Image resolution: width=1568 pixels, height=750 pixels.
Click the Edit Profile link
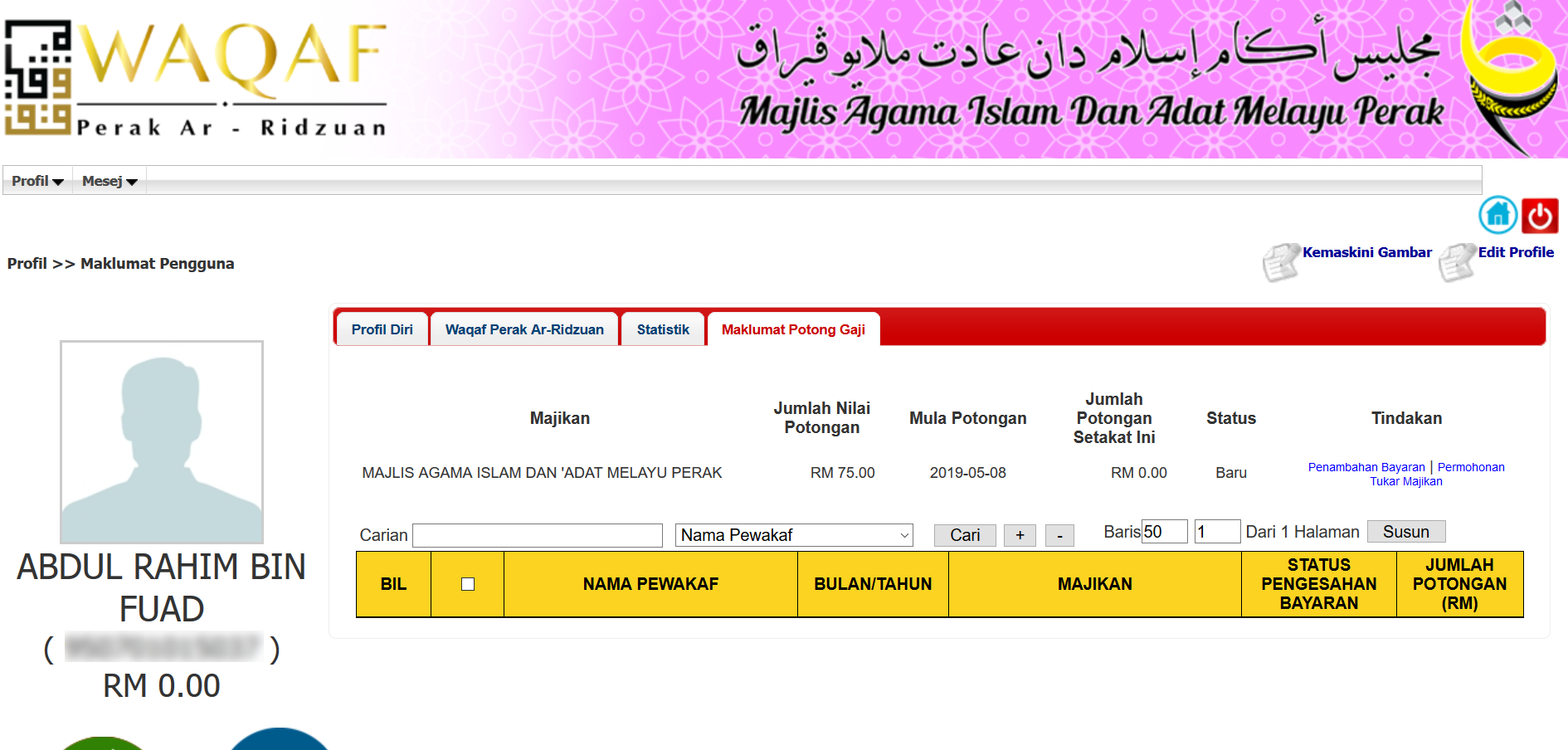tap(1516, 252)
